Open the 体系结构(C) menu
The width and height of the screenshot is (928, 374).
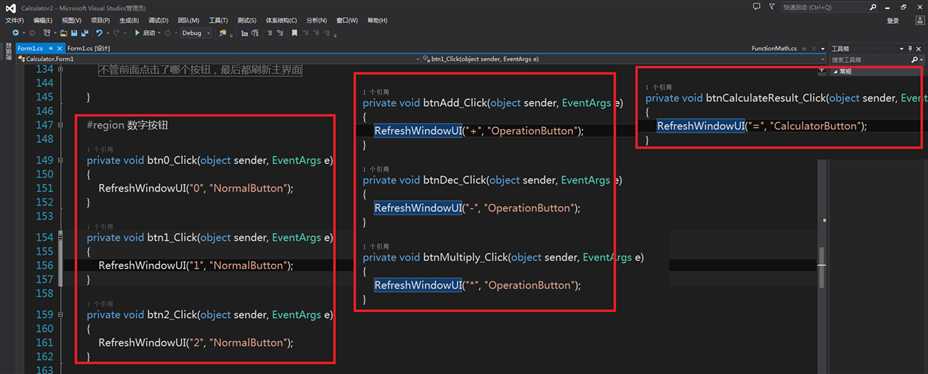pyautogui.click(x=281, y=20)
